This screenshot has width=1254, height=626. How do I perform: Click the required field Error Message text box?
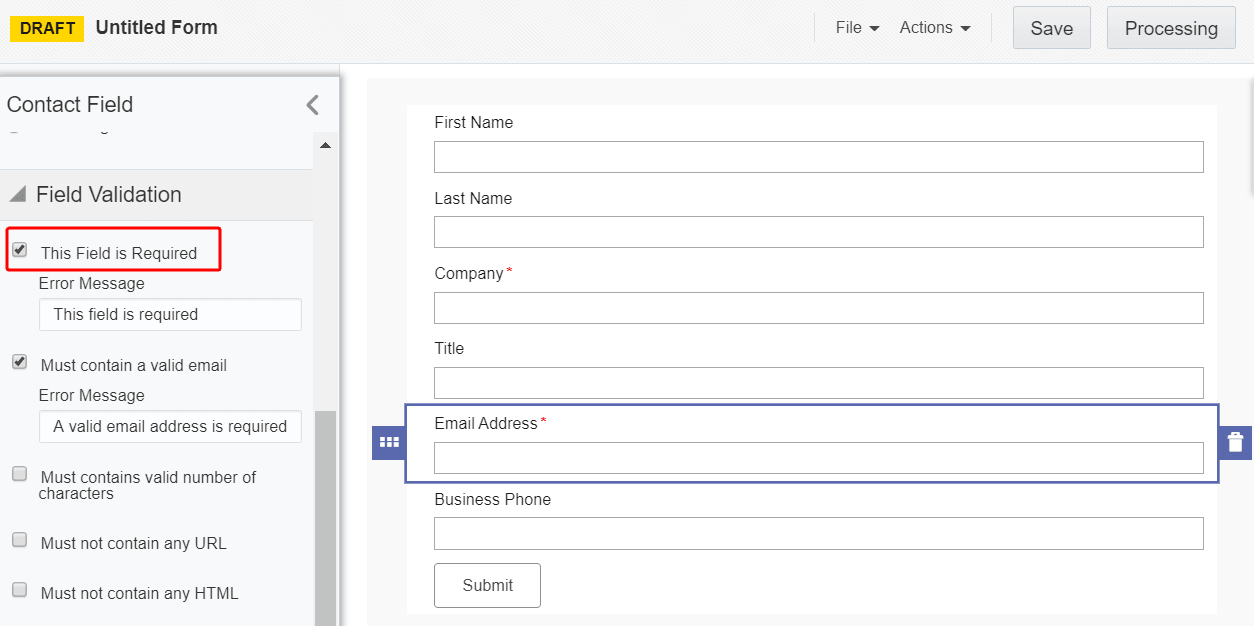[x=169, y=314]
